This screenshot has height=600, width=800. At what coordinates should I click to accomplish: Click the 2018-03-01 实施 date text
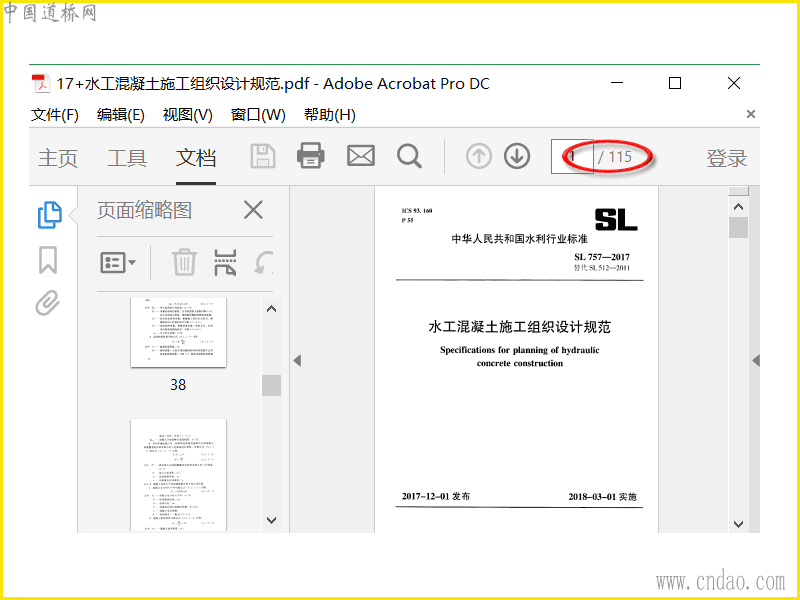click(603, 496)
